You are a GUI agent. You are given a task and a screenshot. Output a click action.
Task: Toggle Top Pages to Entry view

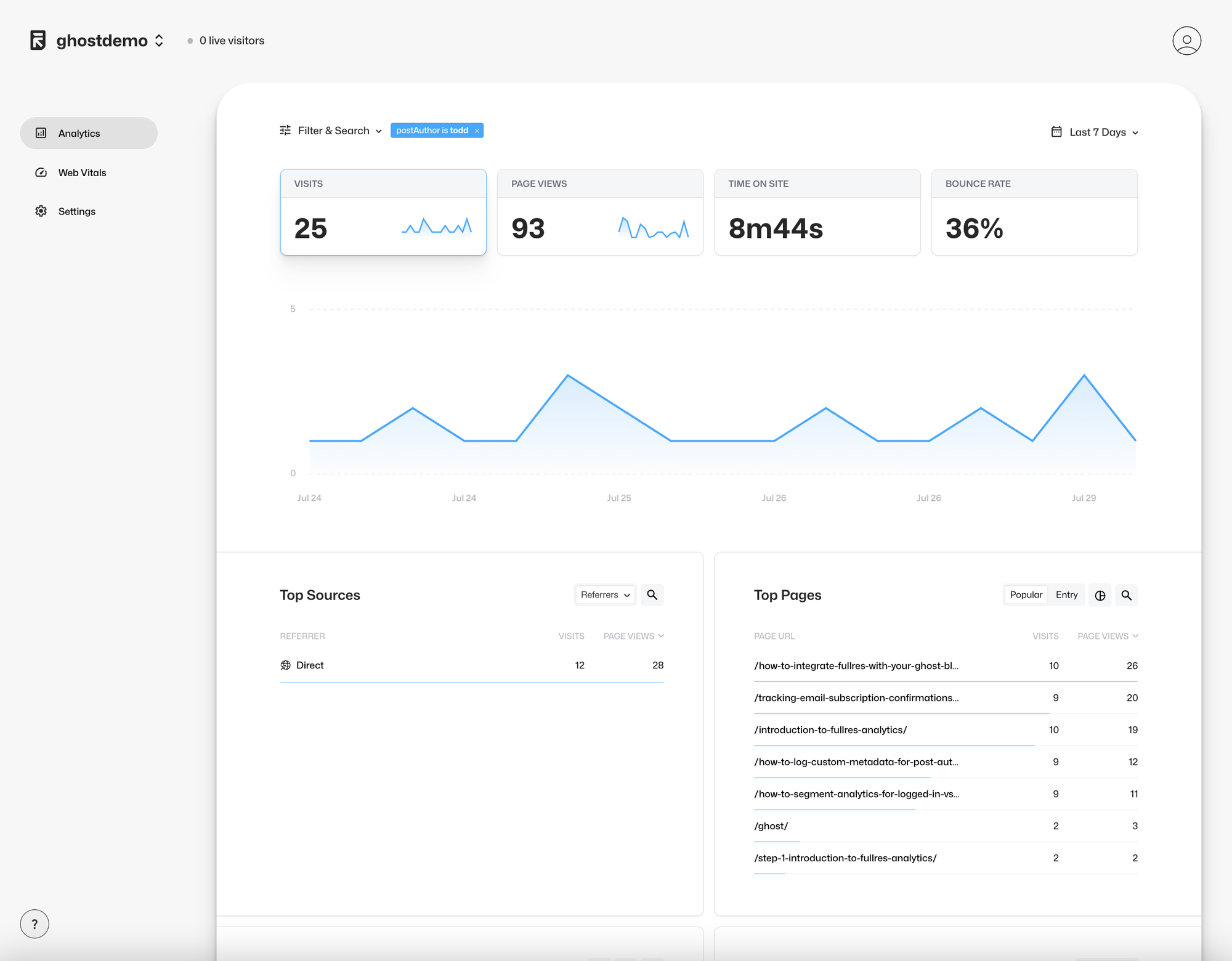tap(1066, 595)
